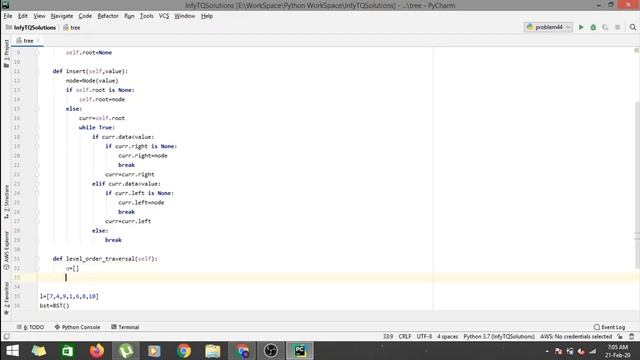The width and height of the screenshot is (640, 360).
Task: Open the VCS menu
Action: point(164,16)
